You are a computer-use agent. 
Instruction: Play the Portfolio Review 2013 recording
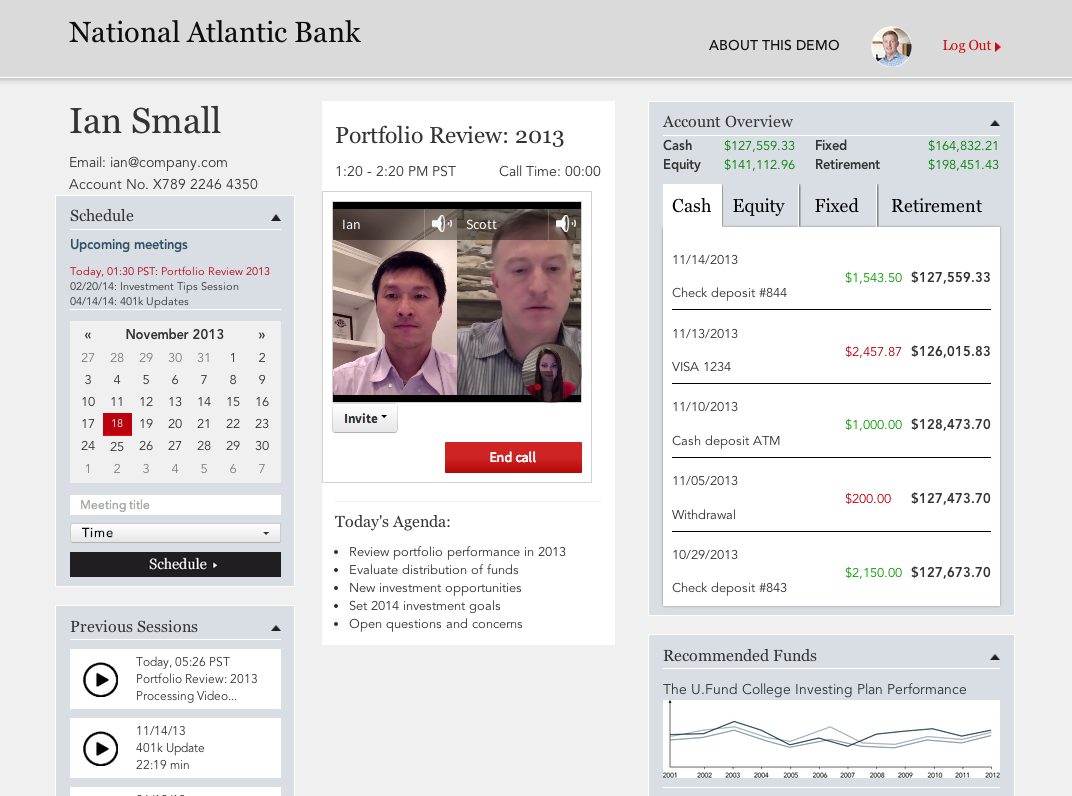tap(100, 680)
